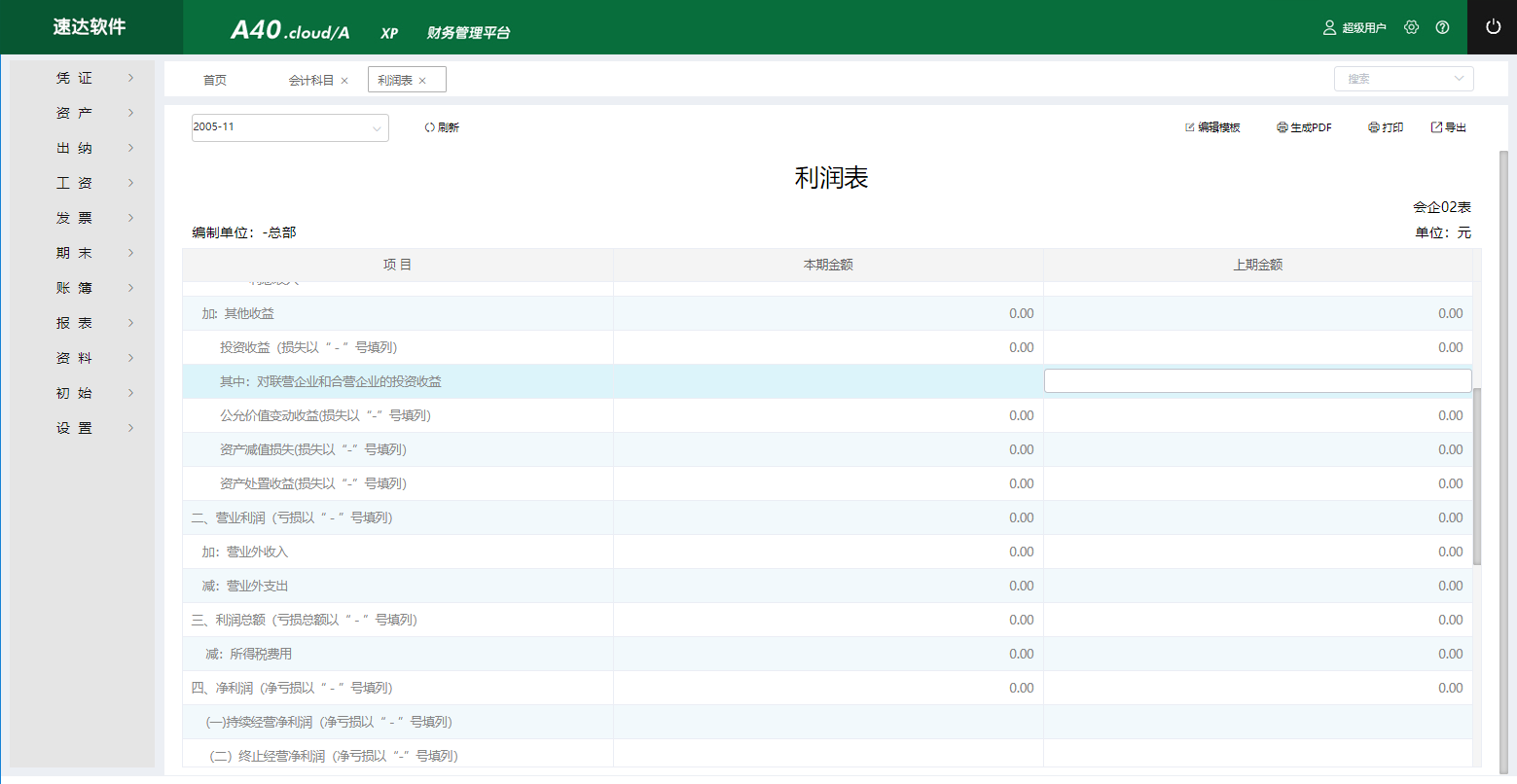
Task: Select the 投资收益 row label
Action: [x=308, y=347]
